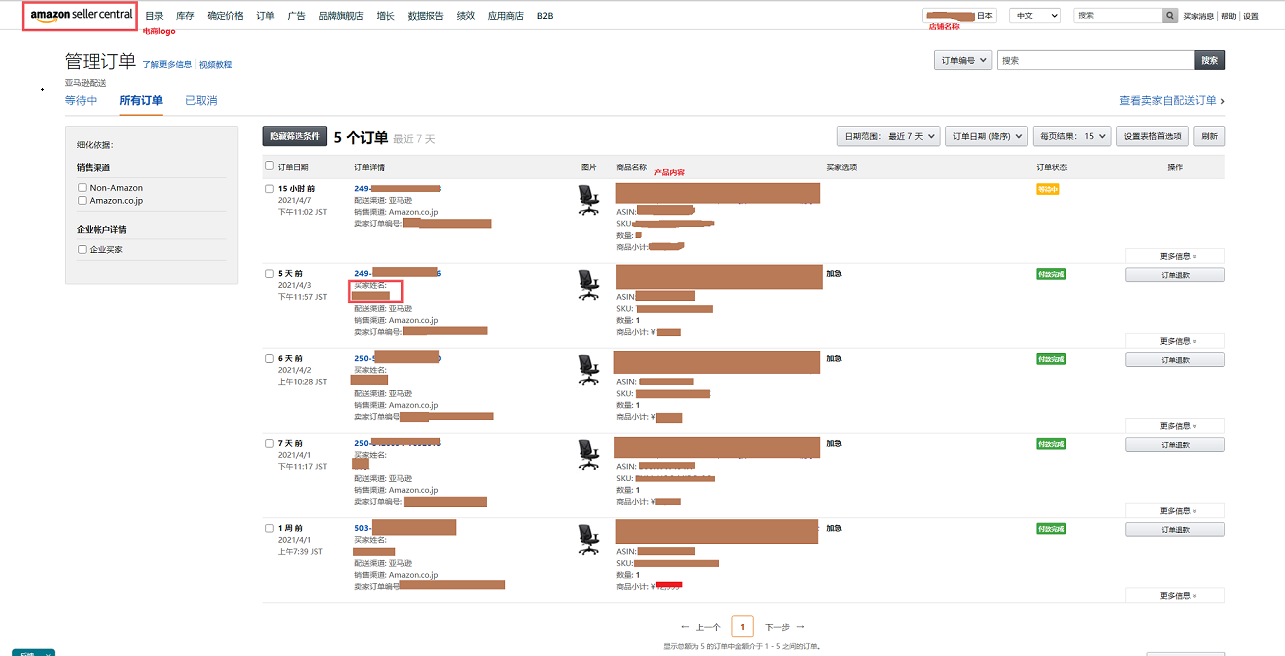The image size is (1285, 656).
Task: Click previous page arrow labeled 上一个
Action: 700,627
